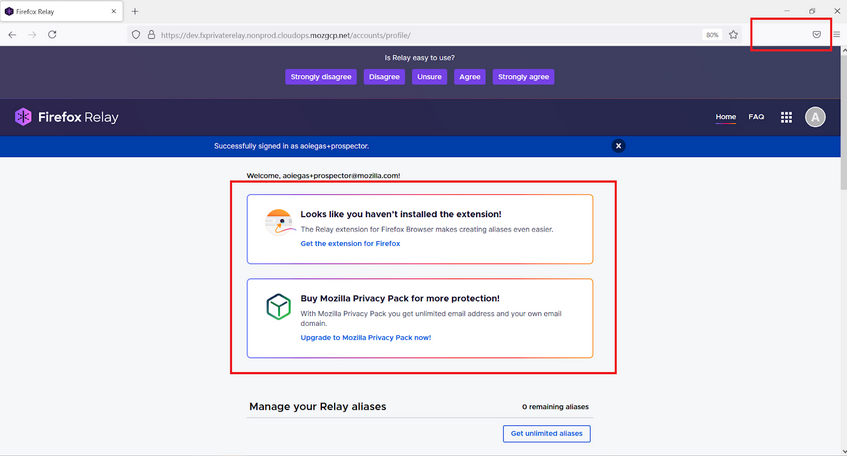847x456 pixels.
Task: Open a new tab with the plus button
Action: pos(135,11)
